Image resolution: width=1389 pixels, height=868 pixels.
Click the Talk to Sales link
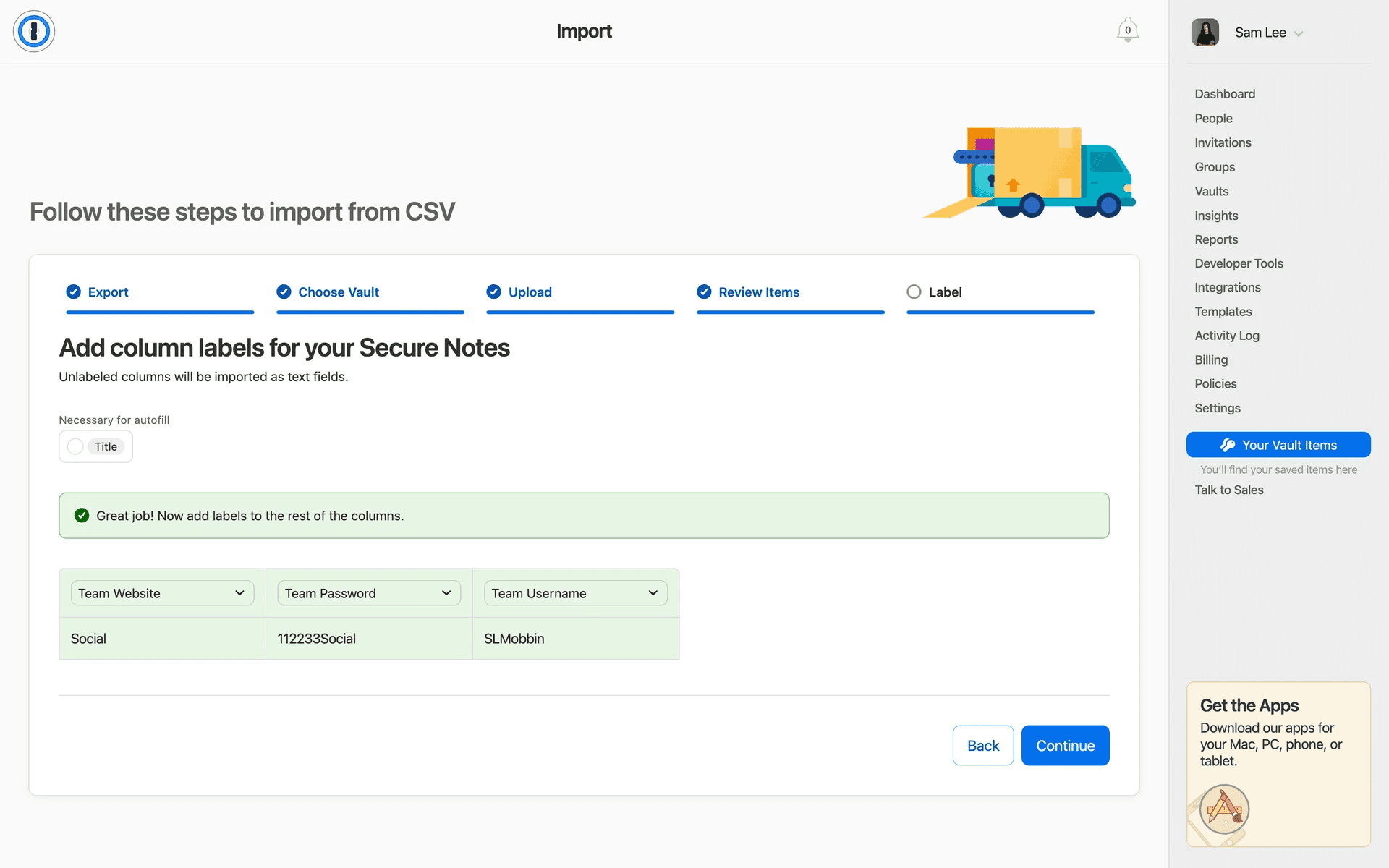1228,490
